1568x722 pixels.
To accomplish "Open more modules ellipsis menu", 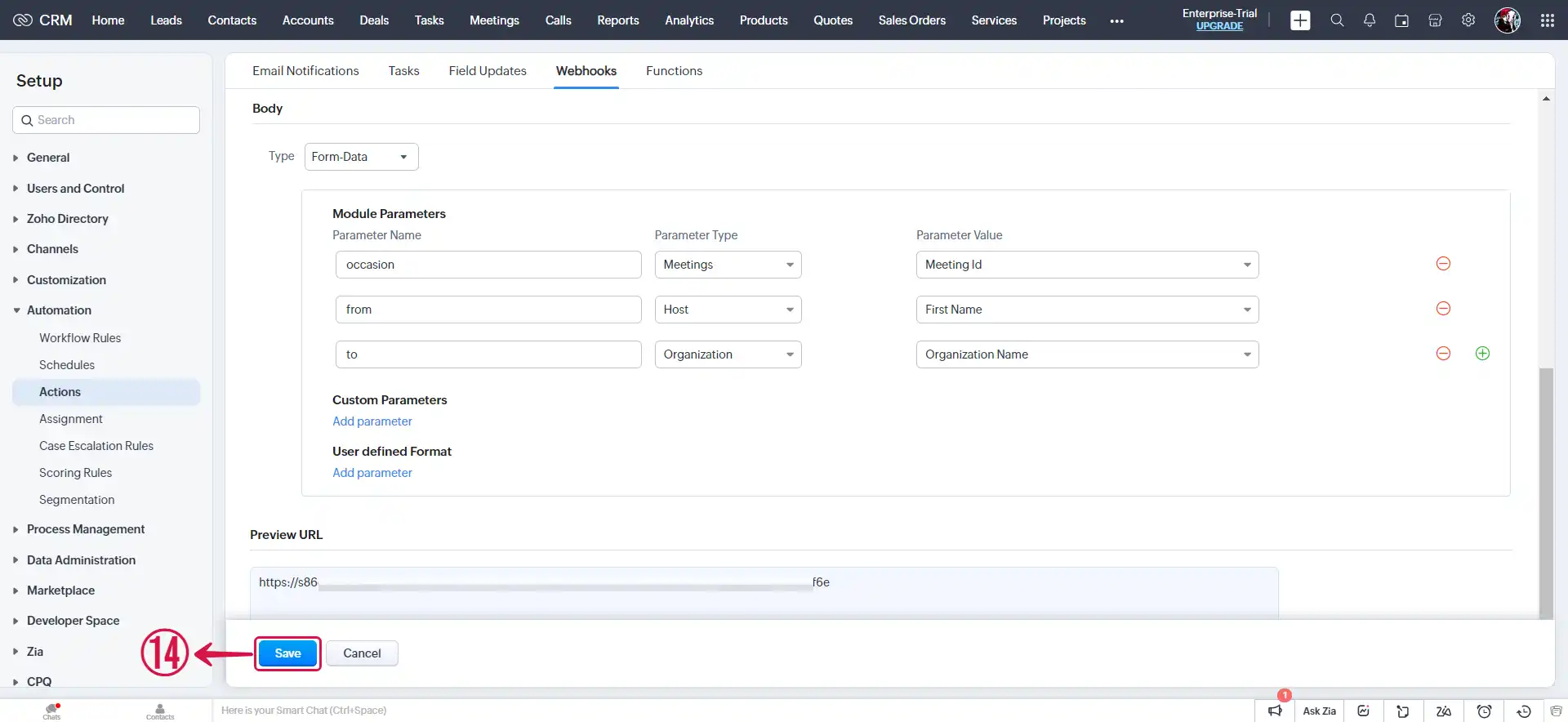I will coord(1117,20).
